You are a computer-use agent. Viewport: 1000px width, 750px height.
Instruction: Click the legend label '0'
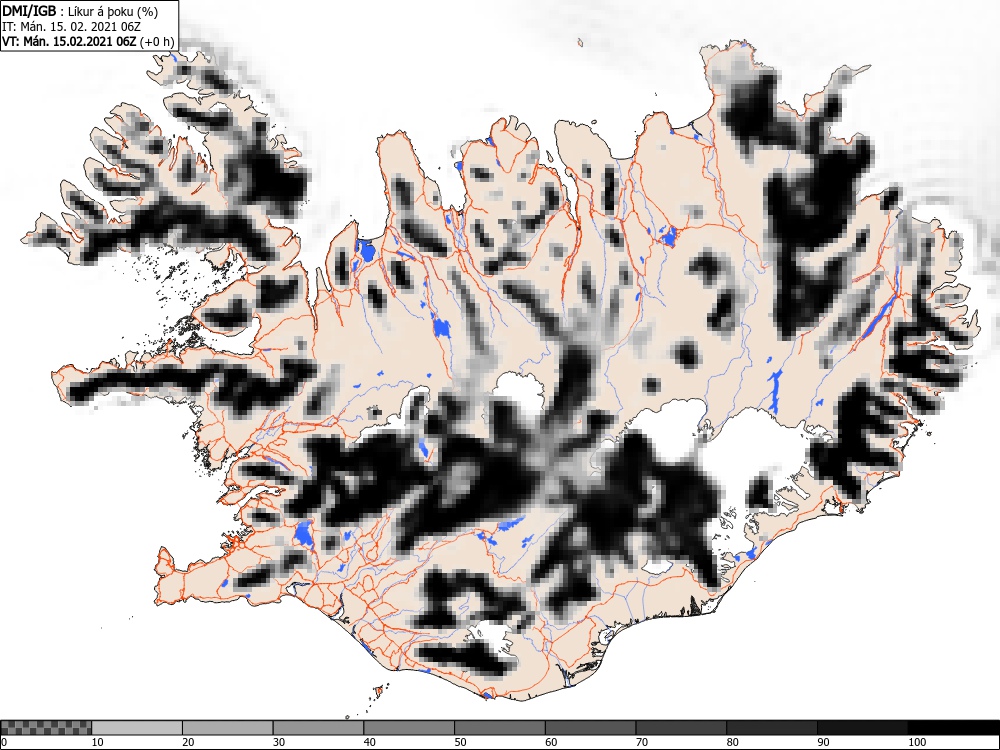[x=4, y=742]
